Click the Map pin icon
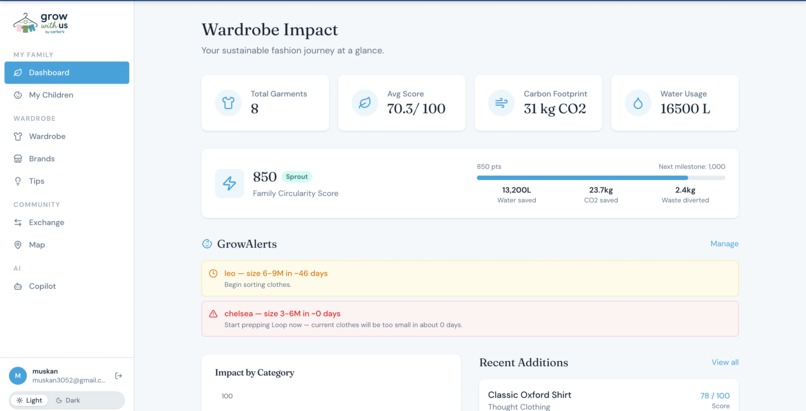This screenshot has height=411, width=806. 18,245
